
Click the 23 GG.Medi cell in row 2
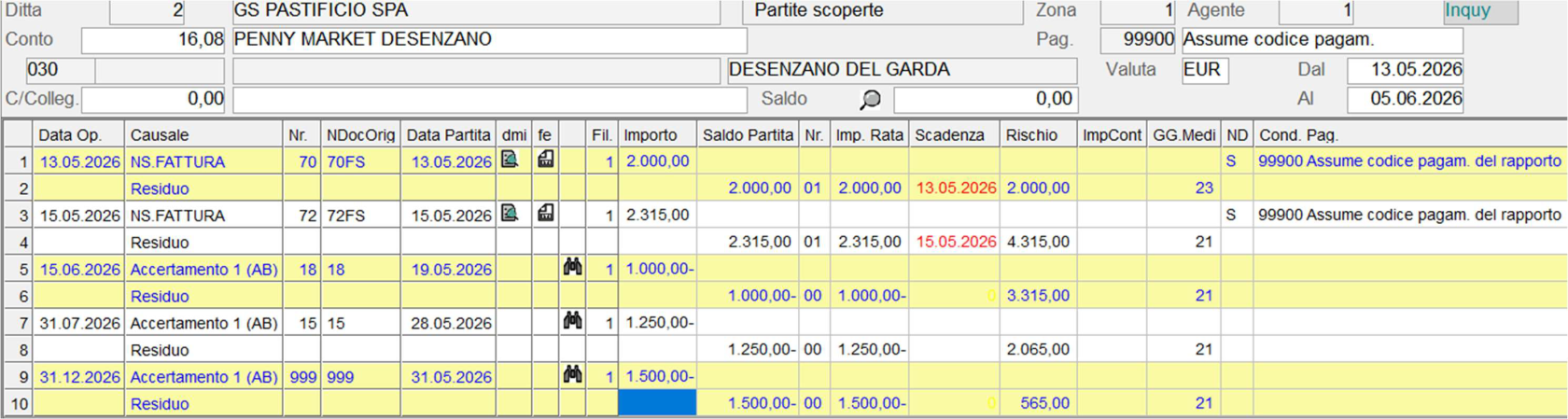(x=1183, y=188)
